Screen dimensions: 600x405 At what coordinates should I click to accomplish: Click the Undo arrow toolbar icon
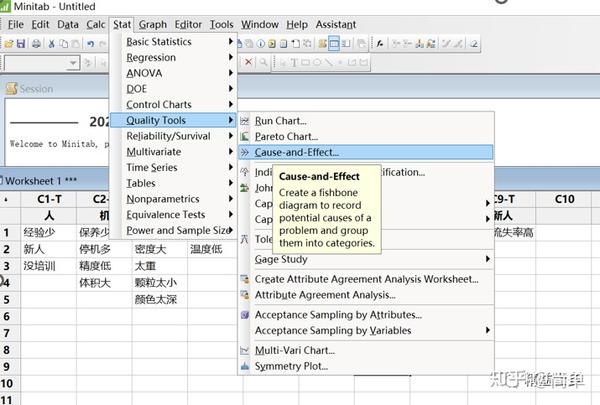pos(90,44)
